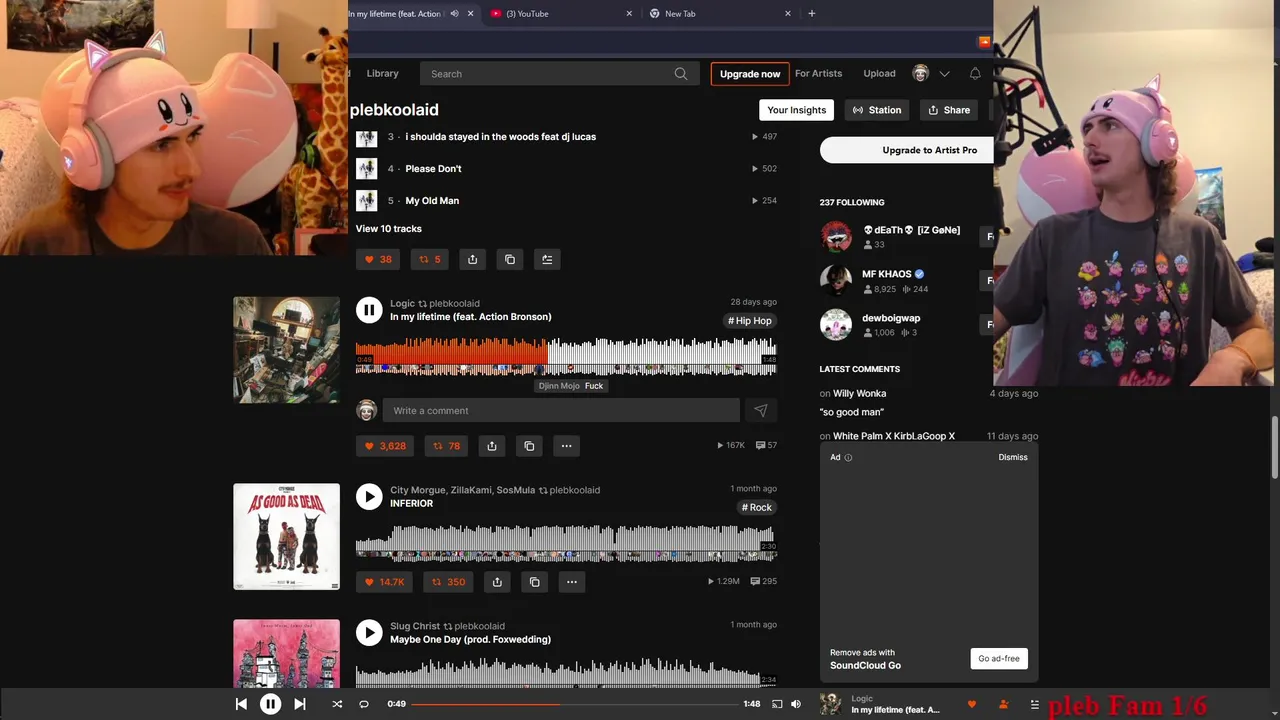Play INFERIOR by City Morgue
1280x720 pixels.
tap(369, 497)
